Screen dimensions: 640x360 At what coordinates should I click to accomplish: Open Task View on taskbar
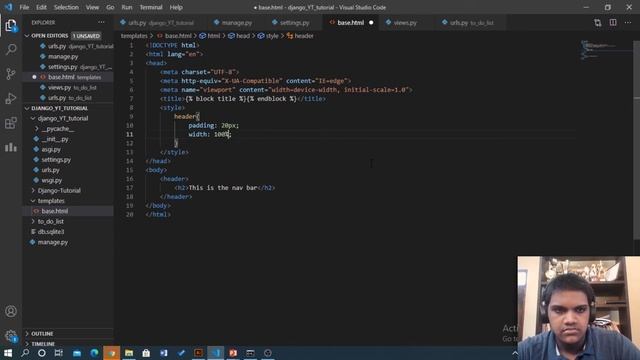click(59, 353)
